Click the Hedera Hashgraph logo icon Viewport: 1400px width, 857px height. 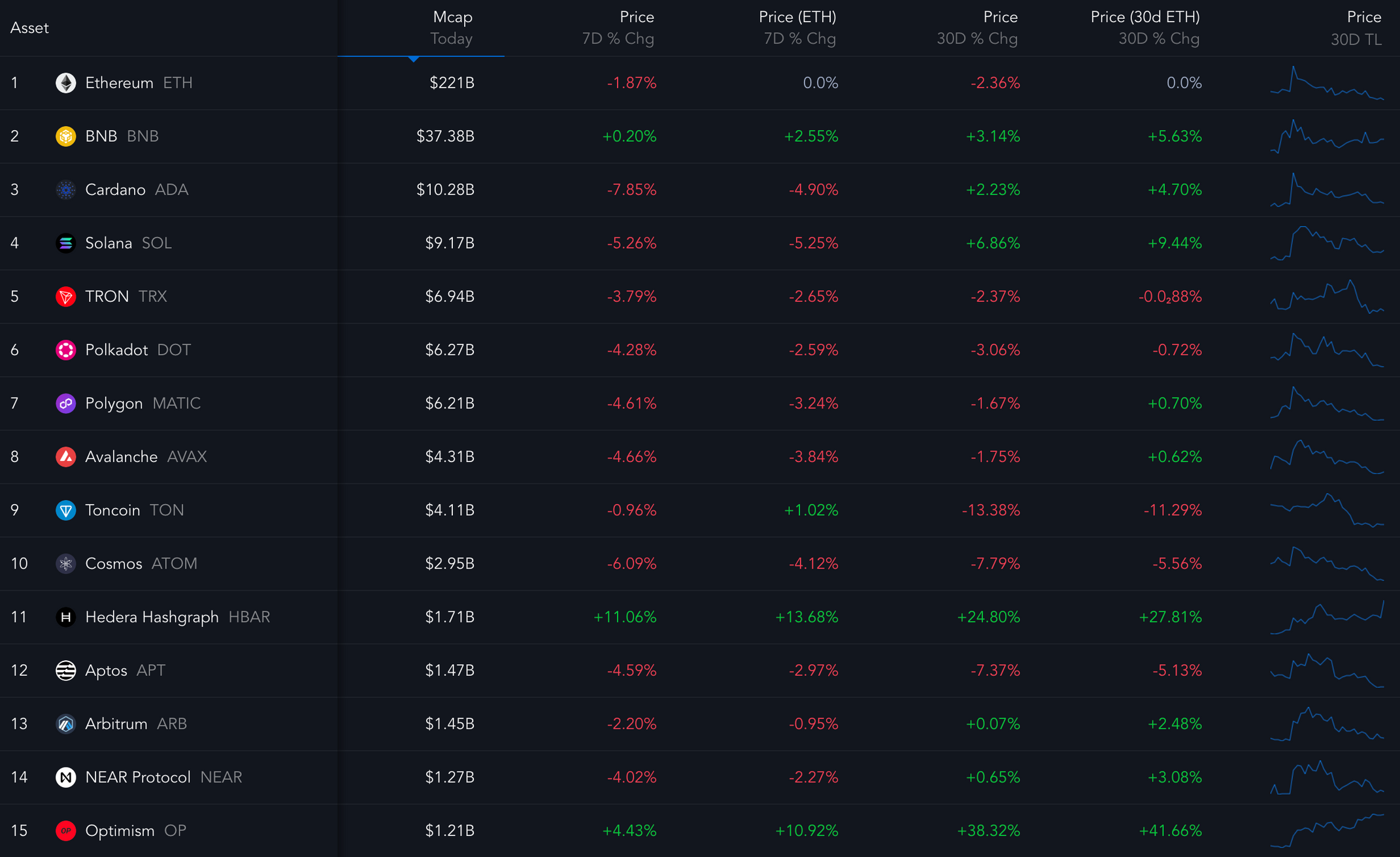point(65,617)
